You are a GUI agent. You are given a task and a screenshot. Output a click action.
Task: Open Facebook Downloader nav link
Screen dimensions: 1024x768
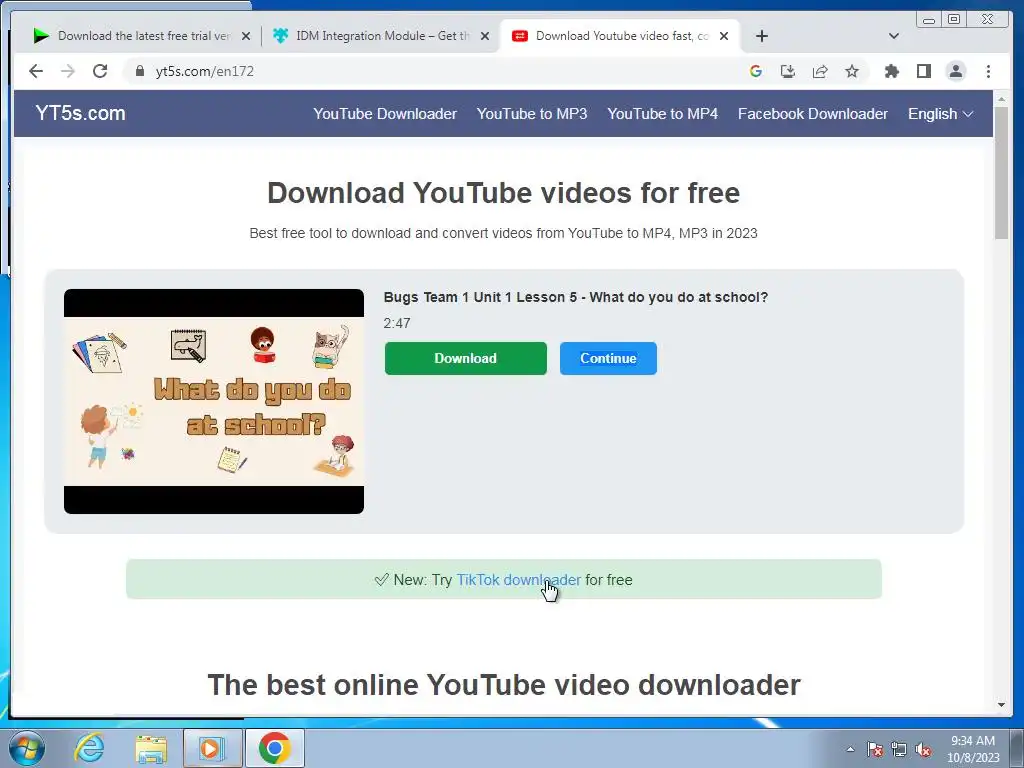(812, 114)
